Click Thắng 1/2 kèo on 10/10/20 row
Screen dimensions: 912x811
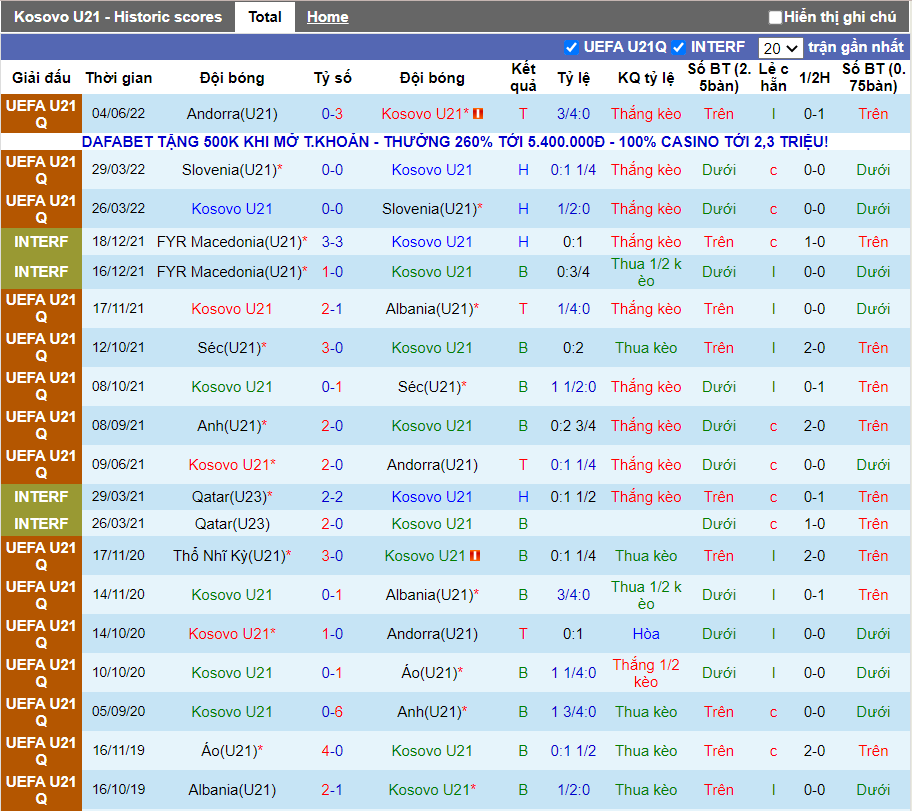pos(646,673)
